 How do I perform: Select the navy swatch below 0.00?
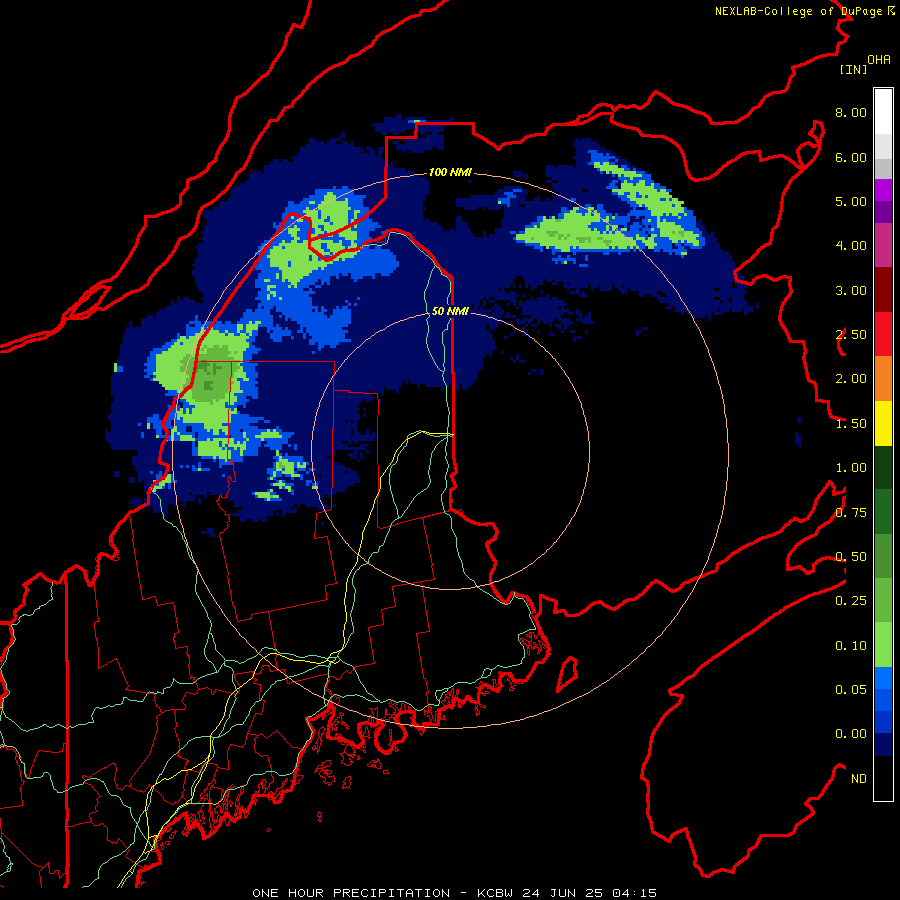pyautogui.click(x=883, y=745)
